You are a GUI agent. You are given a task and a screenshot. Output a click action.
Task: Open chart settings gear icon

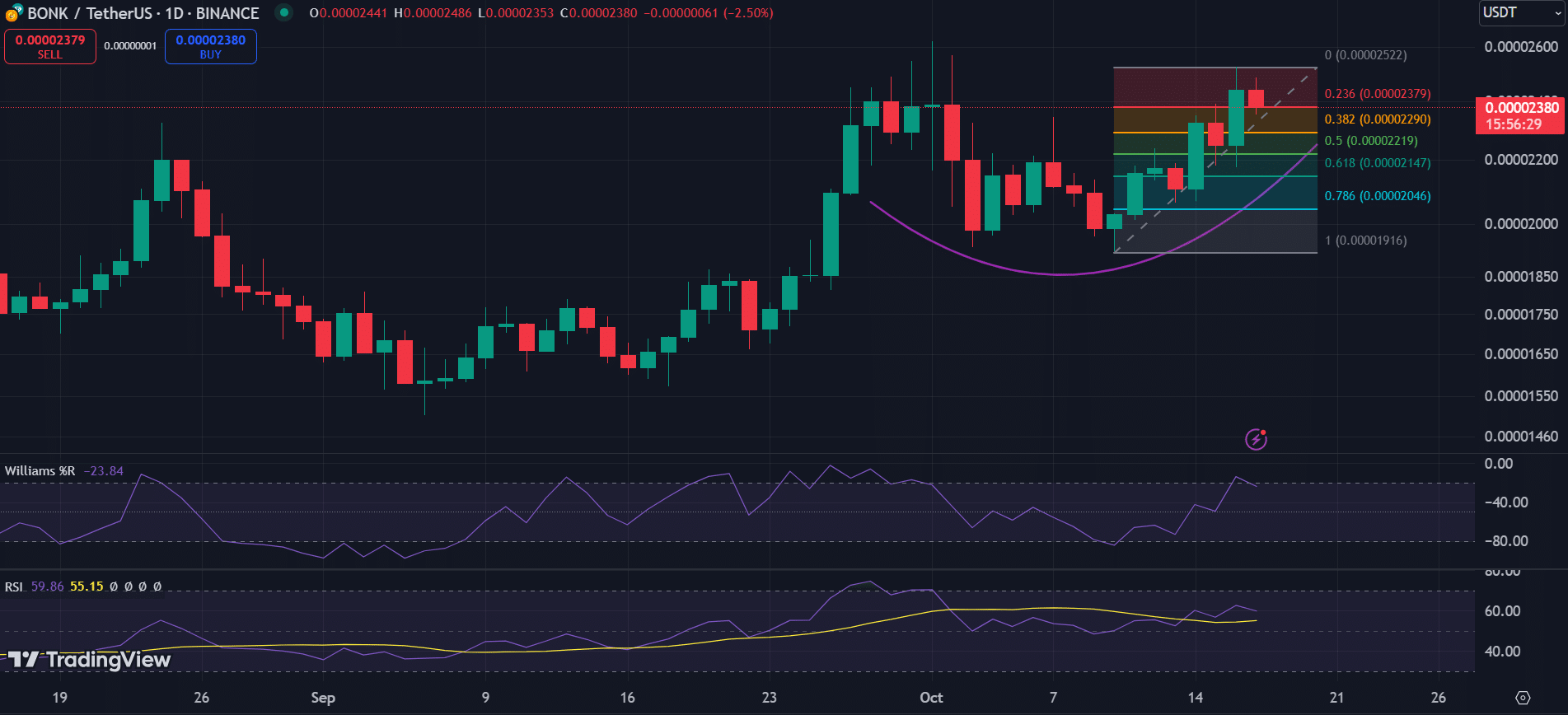click(x=1523, y=698)
